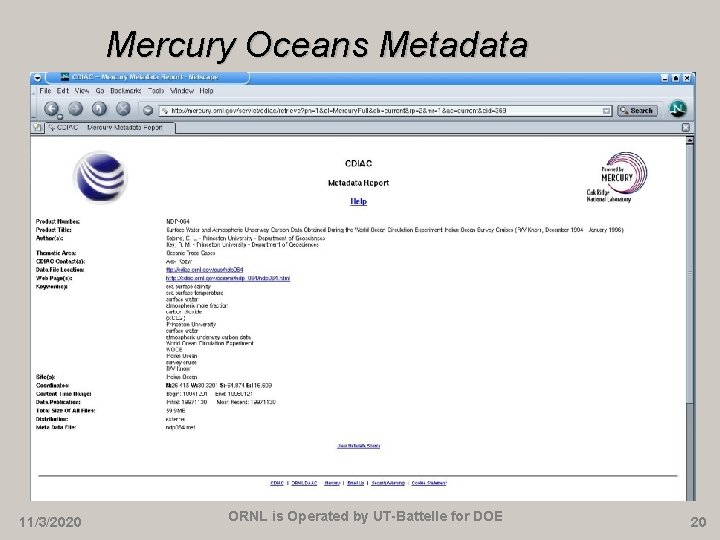
Task: Click the CDIAC globe logo
Action: 101,177
